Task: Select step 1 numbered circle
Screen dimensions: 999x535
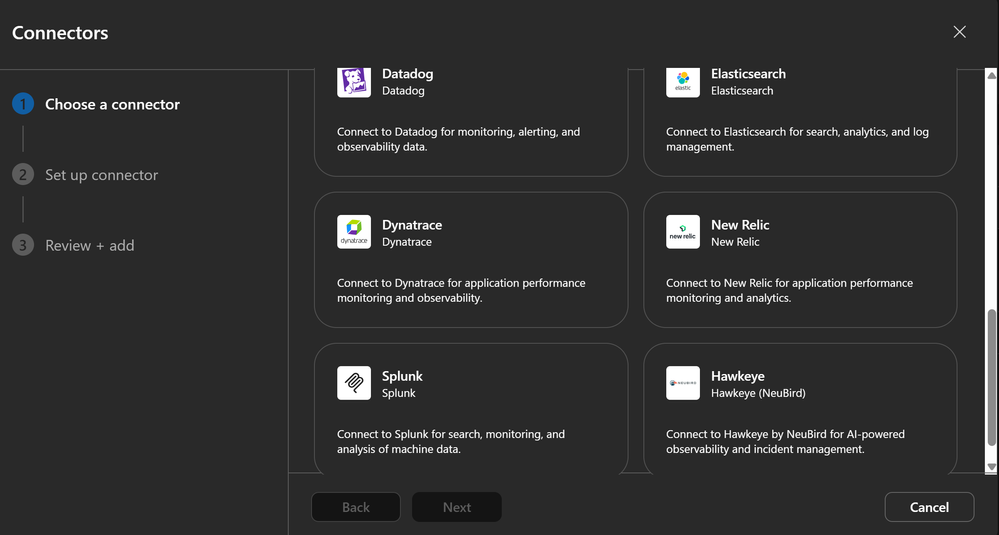Action: (23, 104)
